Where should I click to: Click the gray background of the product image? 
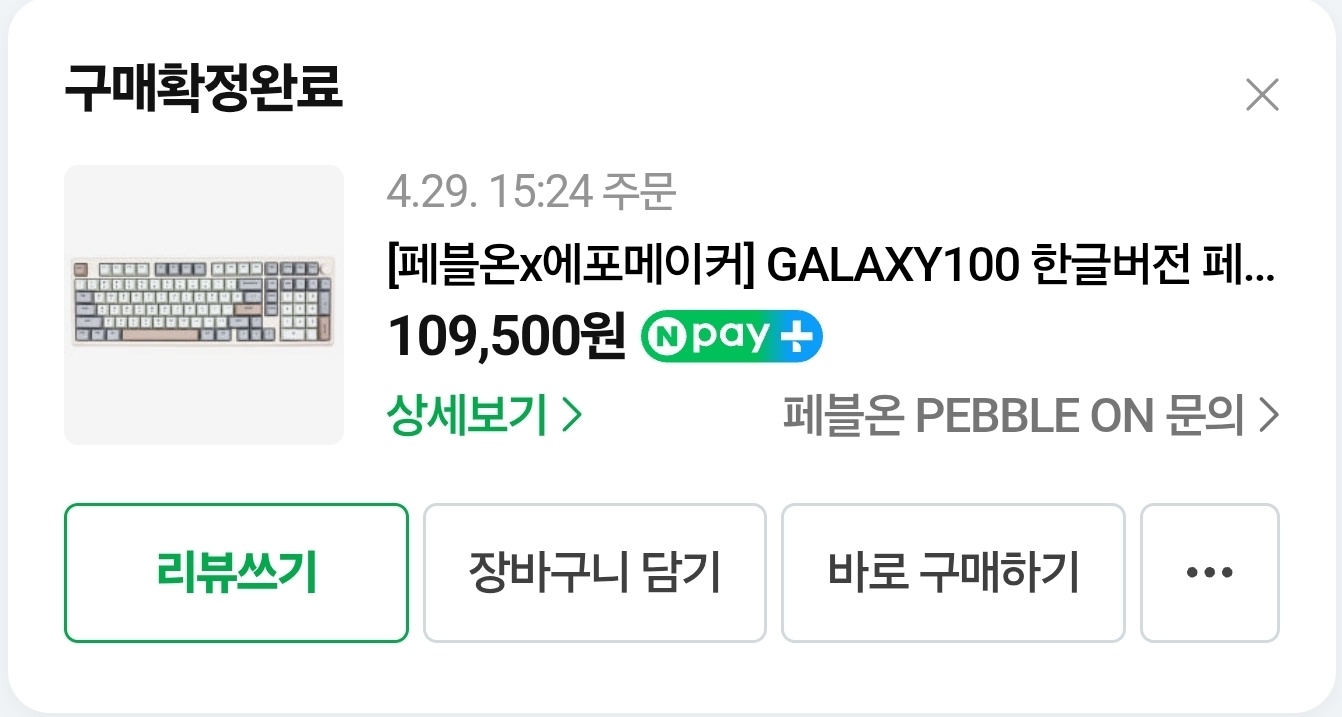(204, 400)
